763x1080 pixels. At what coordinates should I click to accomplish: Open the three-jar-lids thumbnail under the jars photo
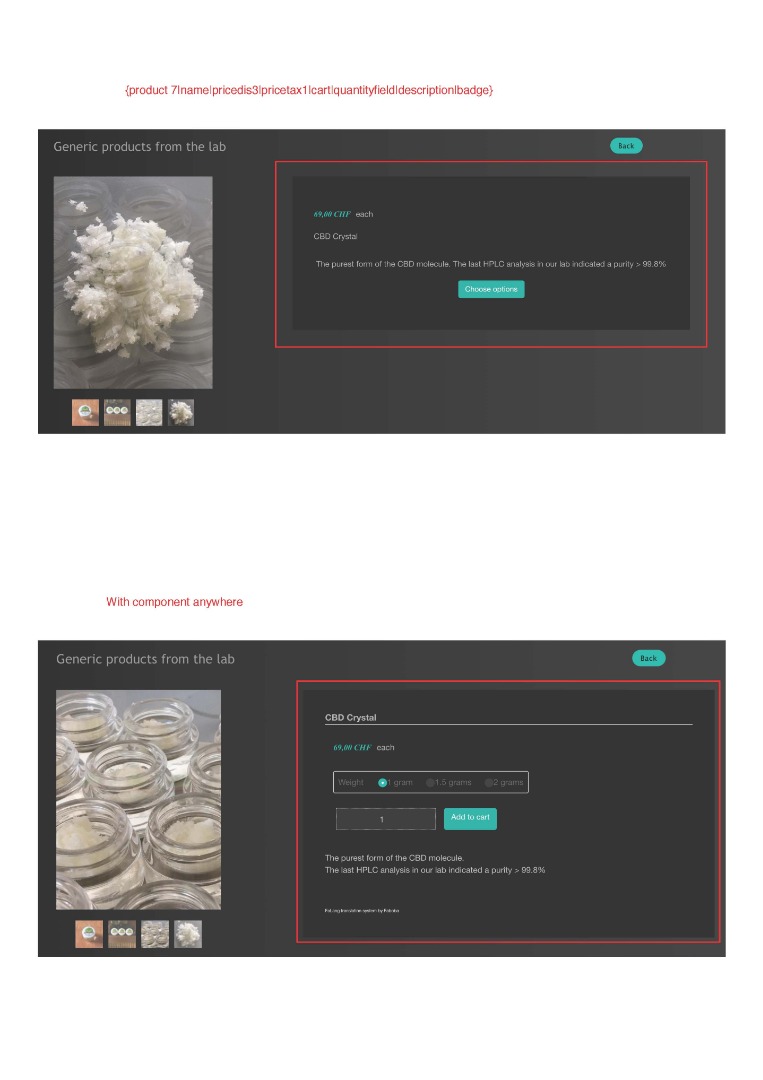(122, 934)
